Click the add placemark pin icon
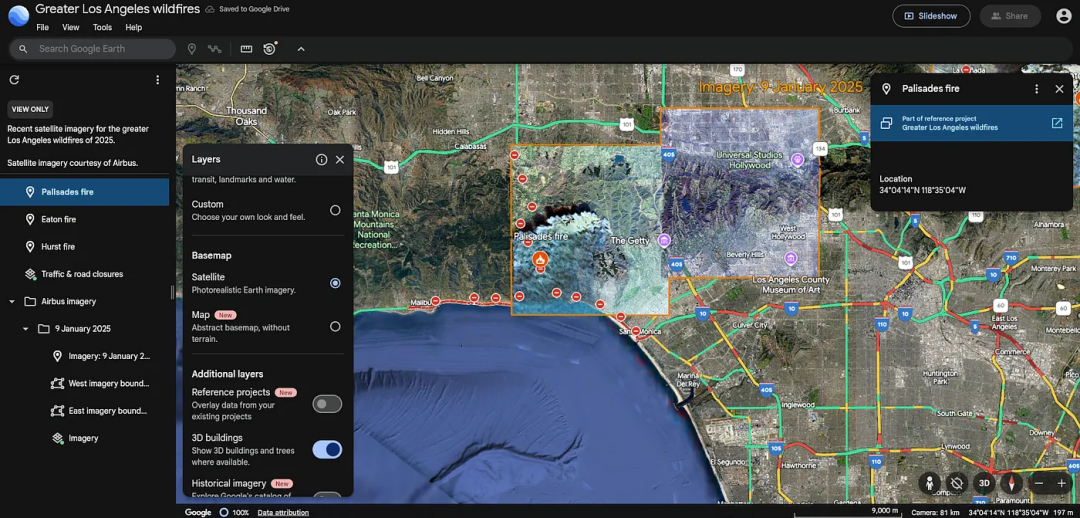This screenshot has height=518, width=1080. pos(192,49)
